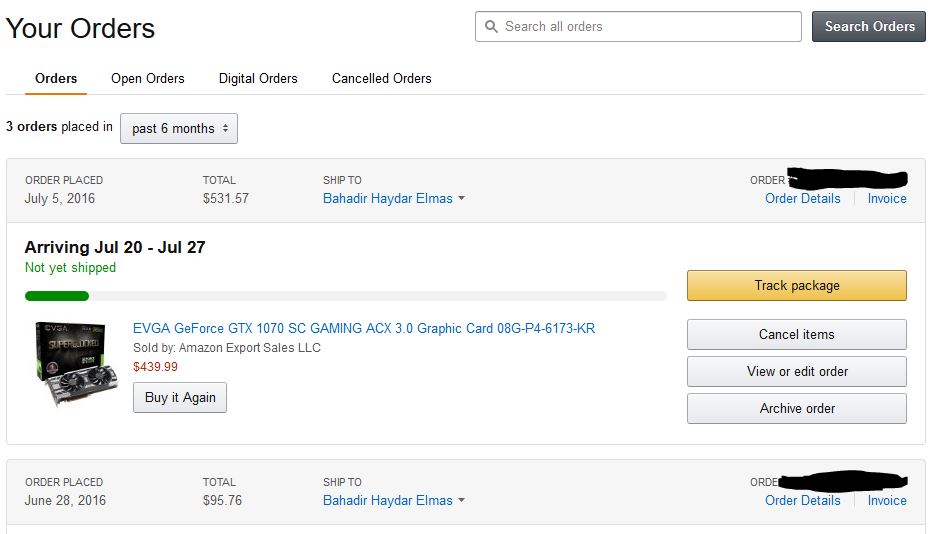Click the Archive order button
943x534 pixels.
pyautogui.click(x=796, y=408)
